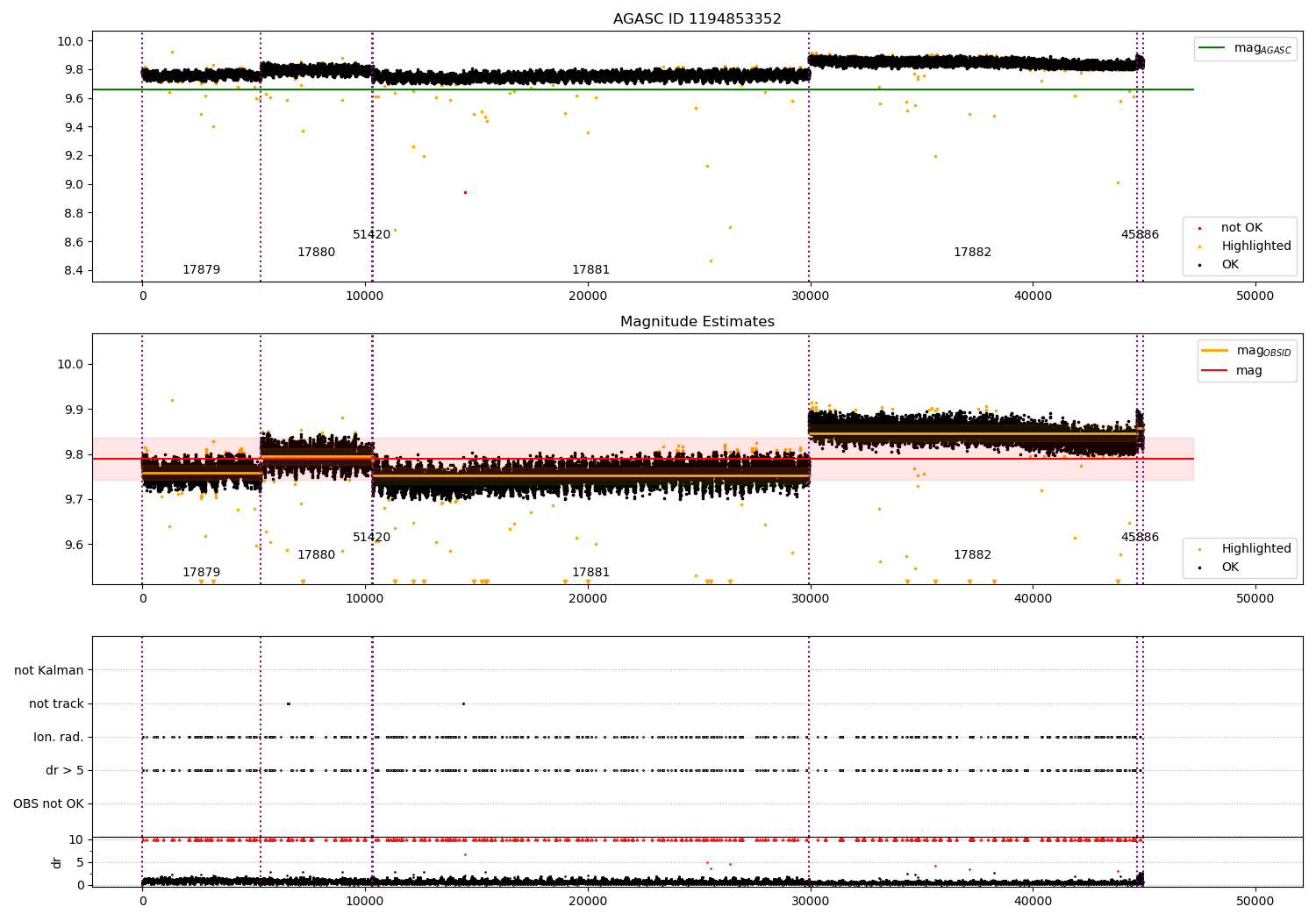Click obsid label 17881 in top plot
Screen dimensions: 1316x921
pyautogui.click(x=590, y=270)
